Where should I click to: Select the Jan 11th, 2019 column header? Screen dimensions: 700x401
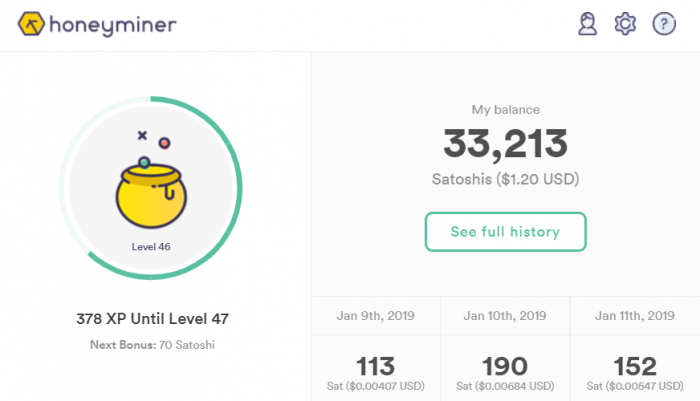pos(635,316)
